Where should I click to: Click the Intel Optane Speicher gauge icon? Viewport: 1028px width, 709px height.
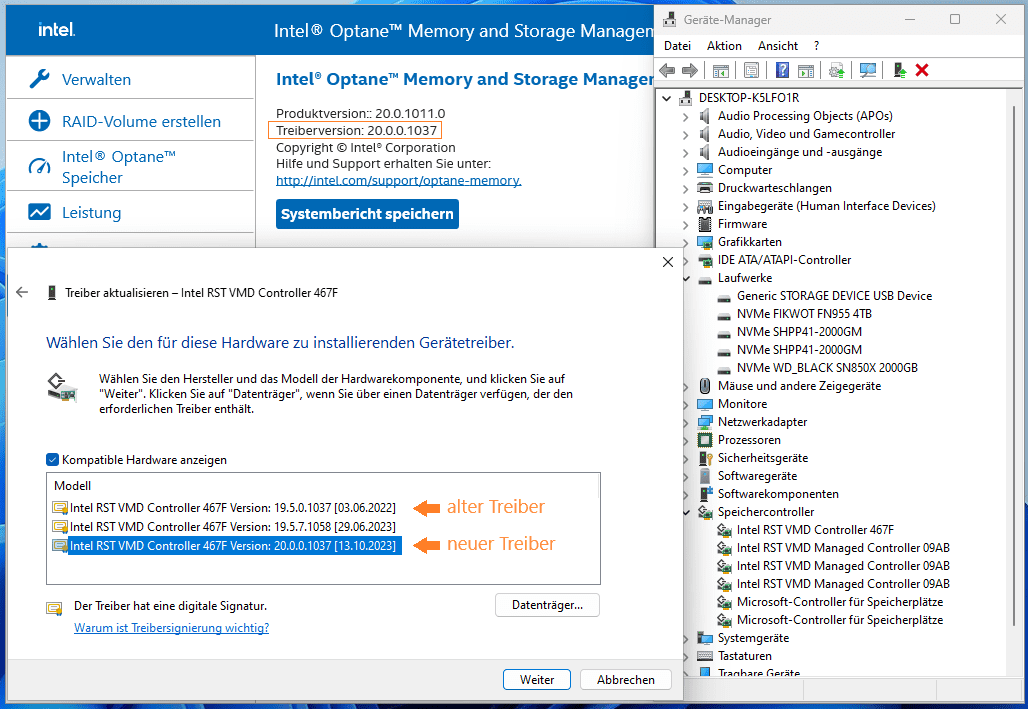point(39,166)
